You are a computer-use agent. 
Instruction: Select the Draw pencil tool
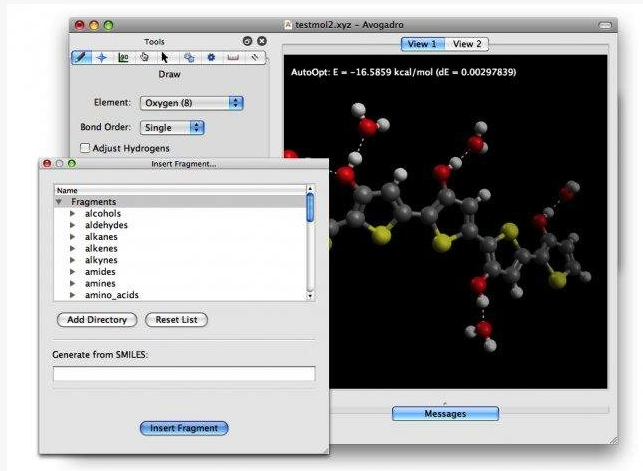click(81, 57)
